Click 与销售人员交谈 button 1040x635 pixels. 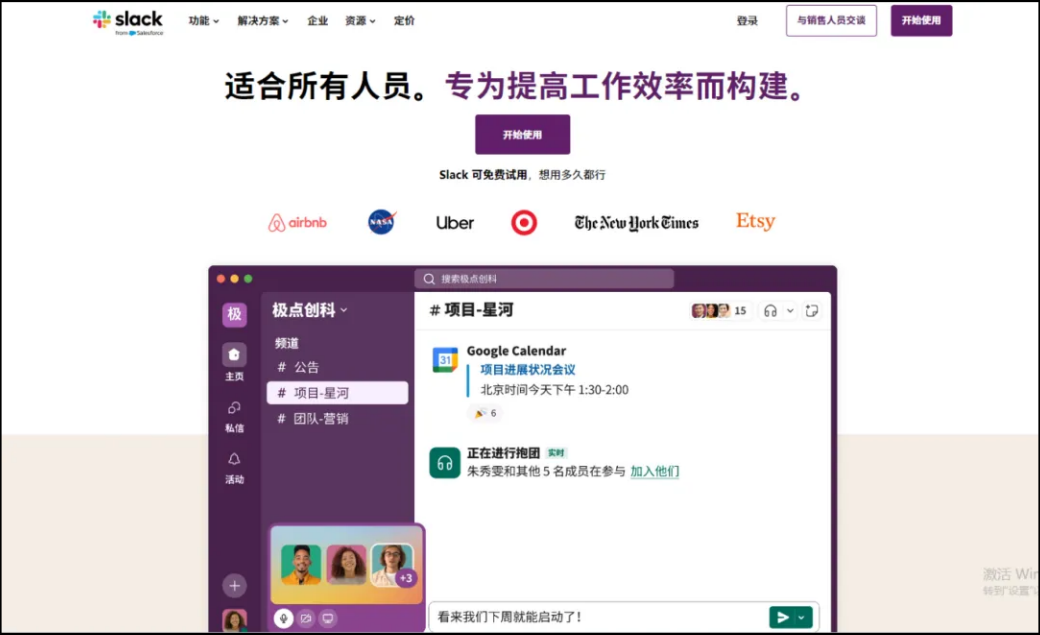pos(831,21)
